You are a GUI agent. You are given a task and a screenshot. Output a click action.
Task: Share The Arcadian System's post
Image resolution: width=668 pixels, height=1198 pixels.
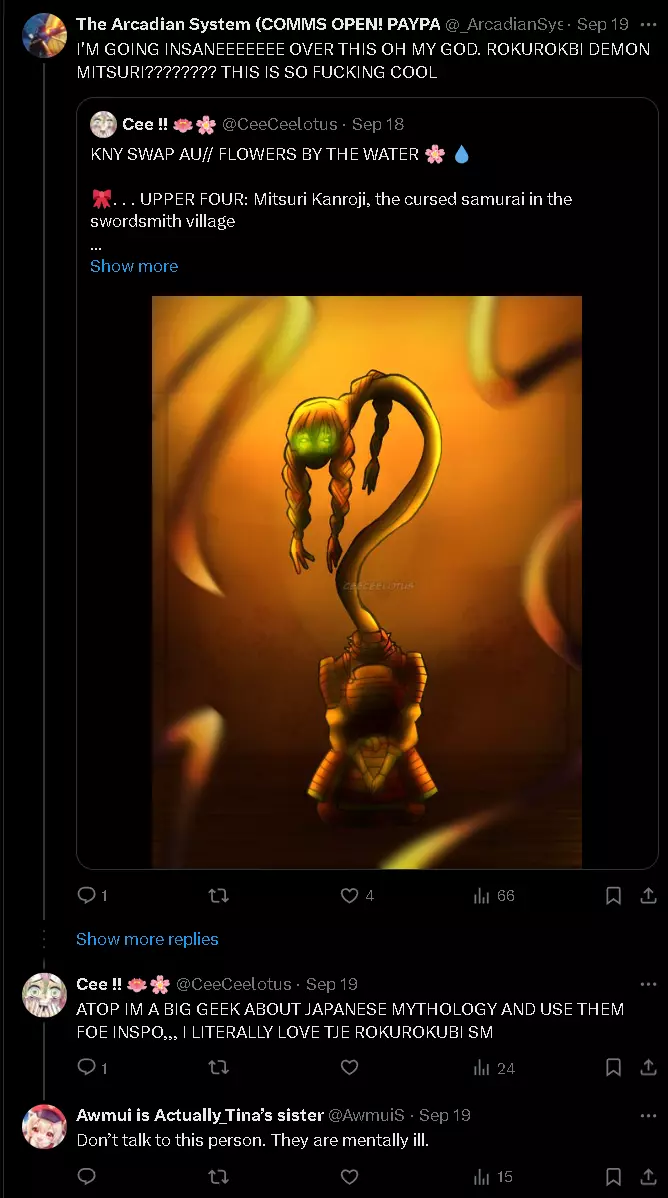tap(648, 895)
